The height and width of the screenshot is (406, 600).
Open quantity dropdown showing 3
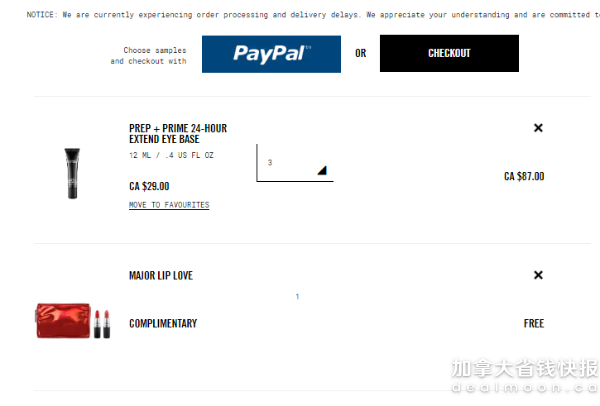tap(295, 163)
